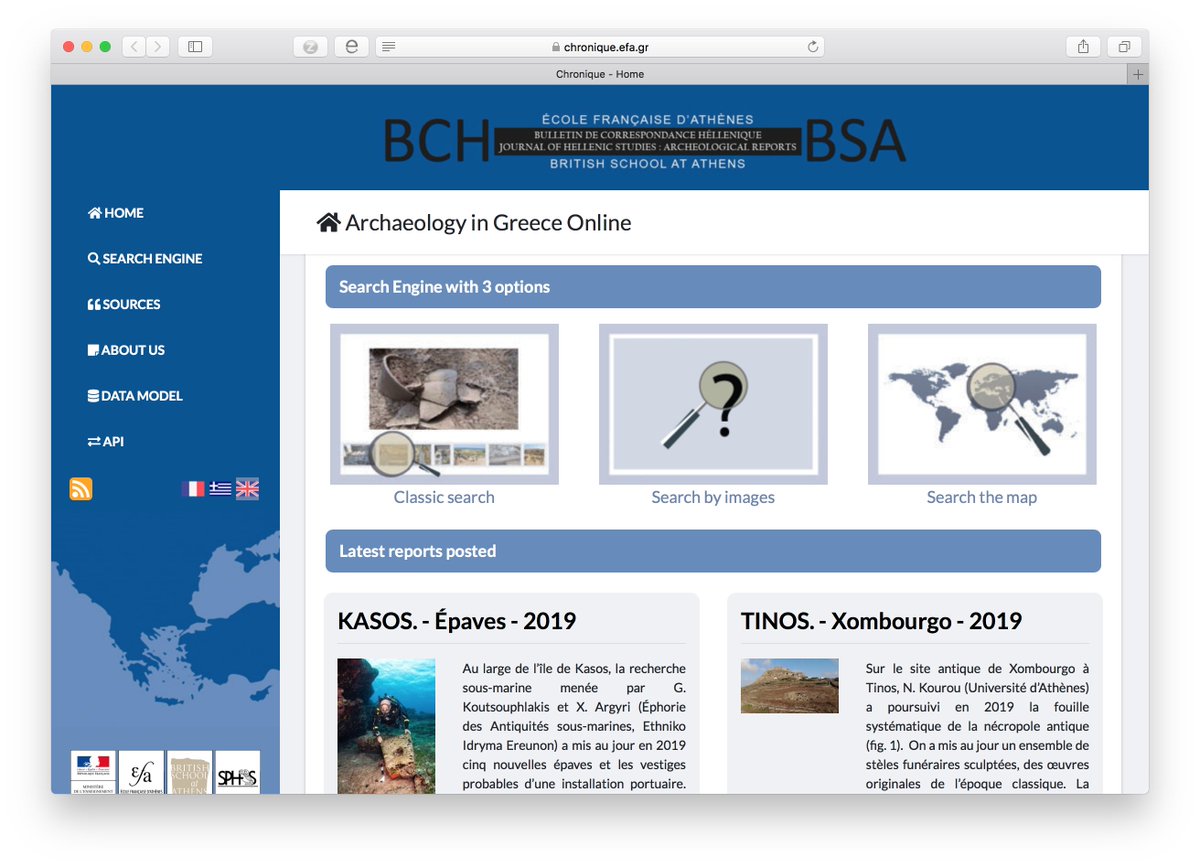1200x867 pixels.
Task: Open the SPHS logo in sidebar footer
Action: point(237,772)
